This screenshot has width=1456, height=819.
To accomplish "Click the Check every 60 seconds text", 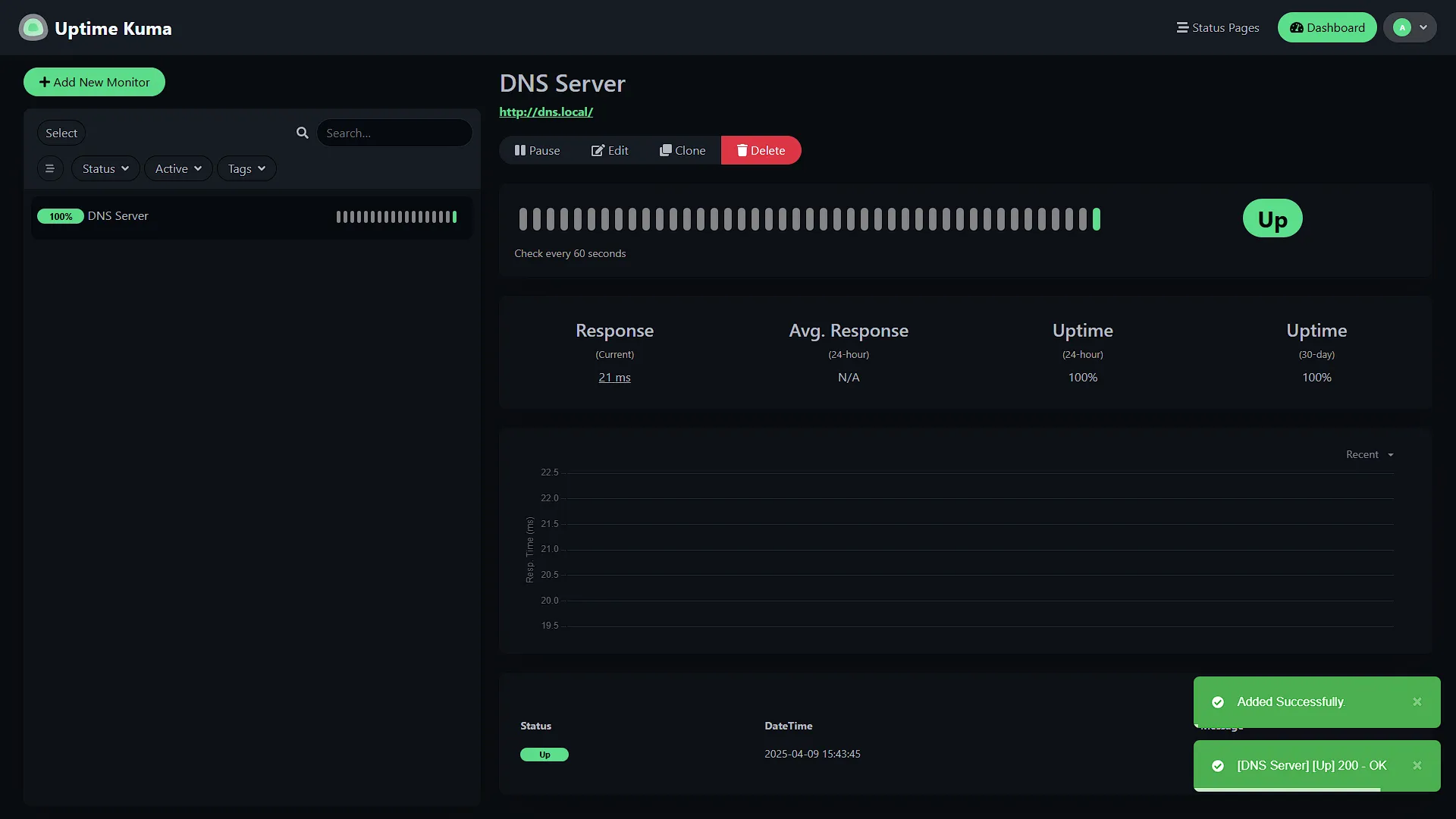I will 570,254.
